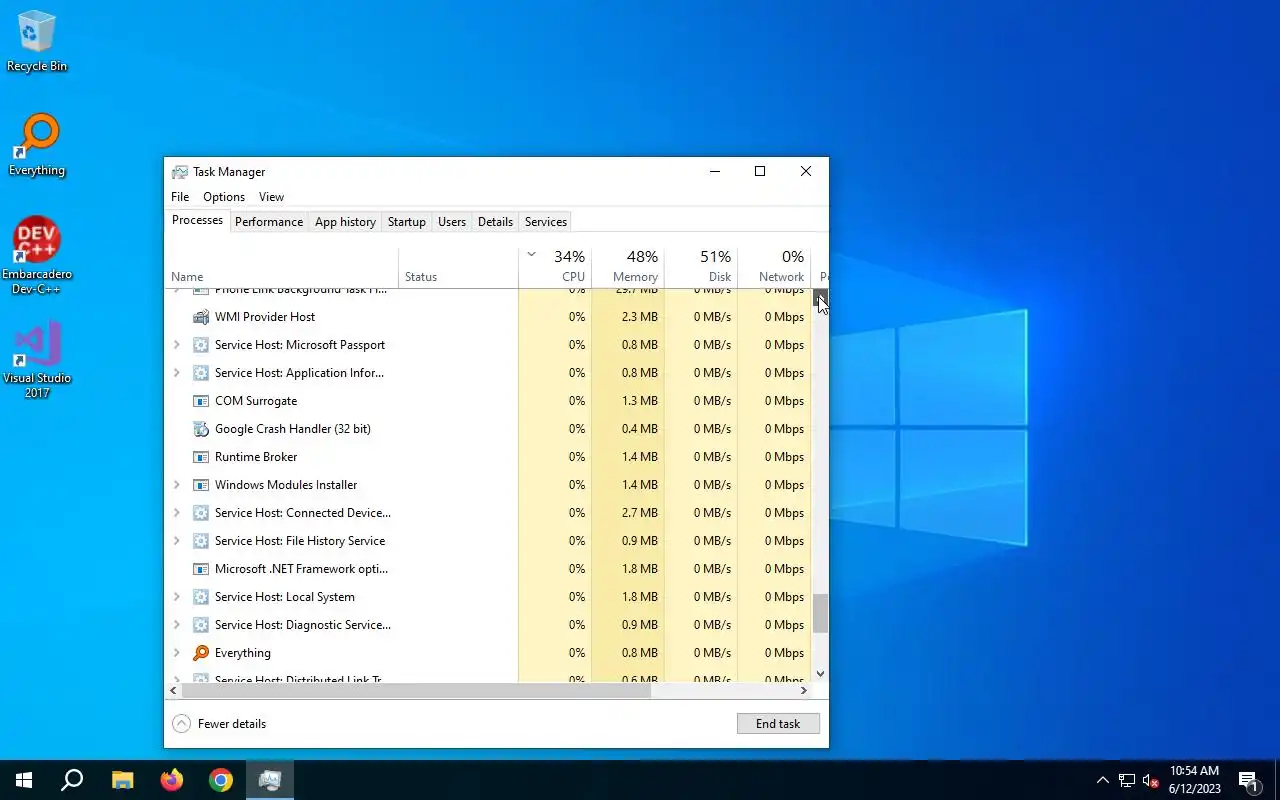This screenshot has height=800, width=1280.
Task: Open the View menu
Action: 271,197
